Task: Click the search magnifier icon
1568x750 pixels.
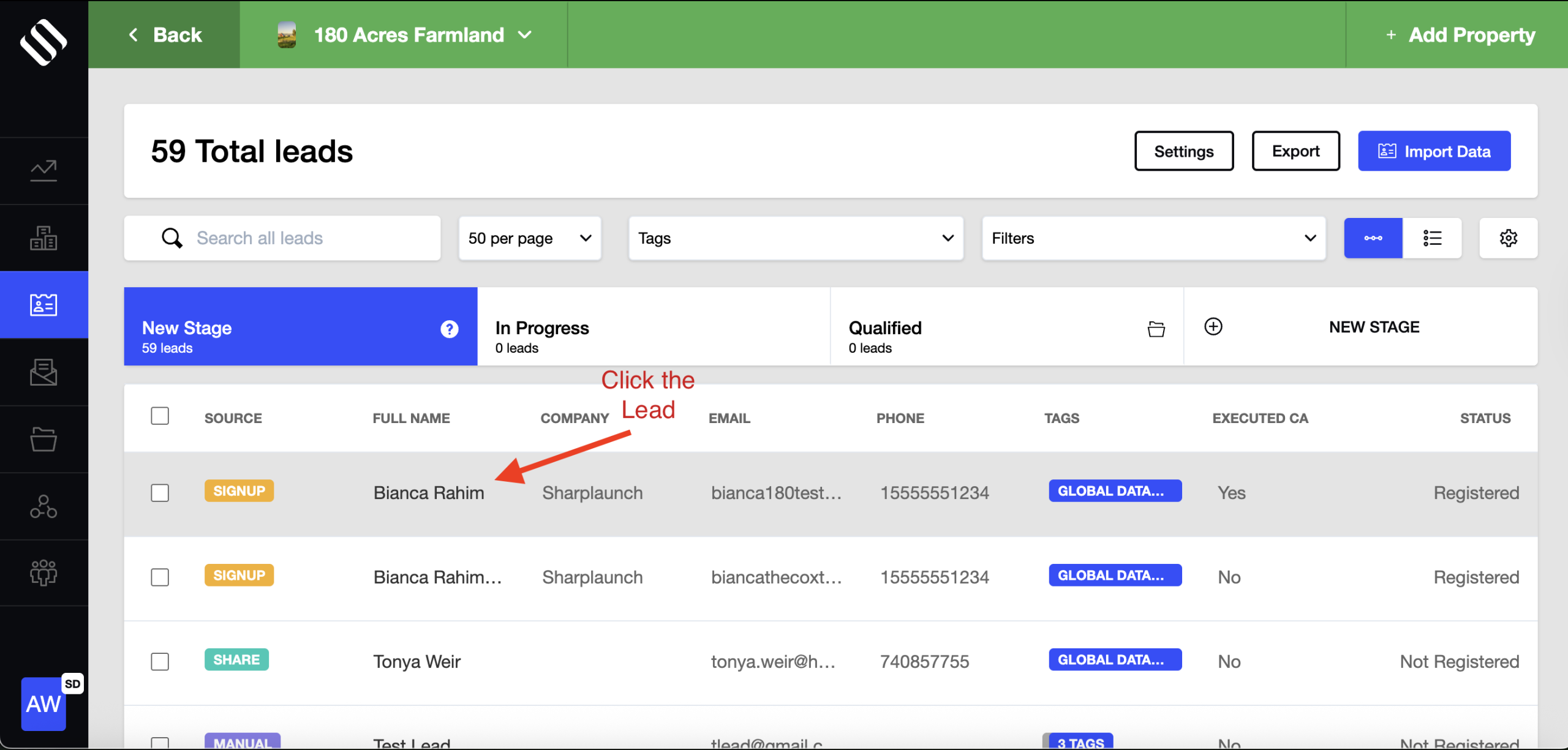Action: 172,238
